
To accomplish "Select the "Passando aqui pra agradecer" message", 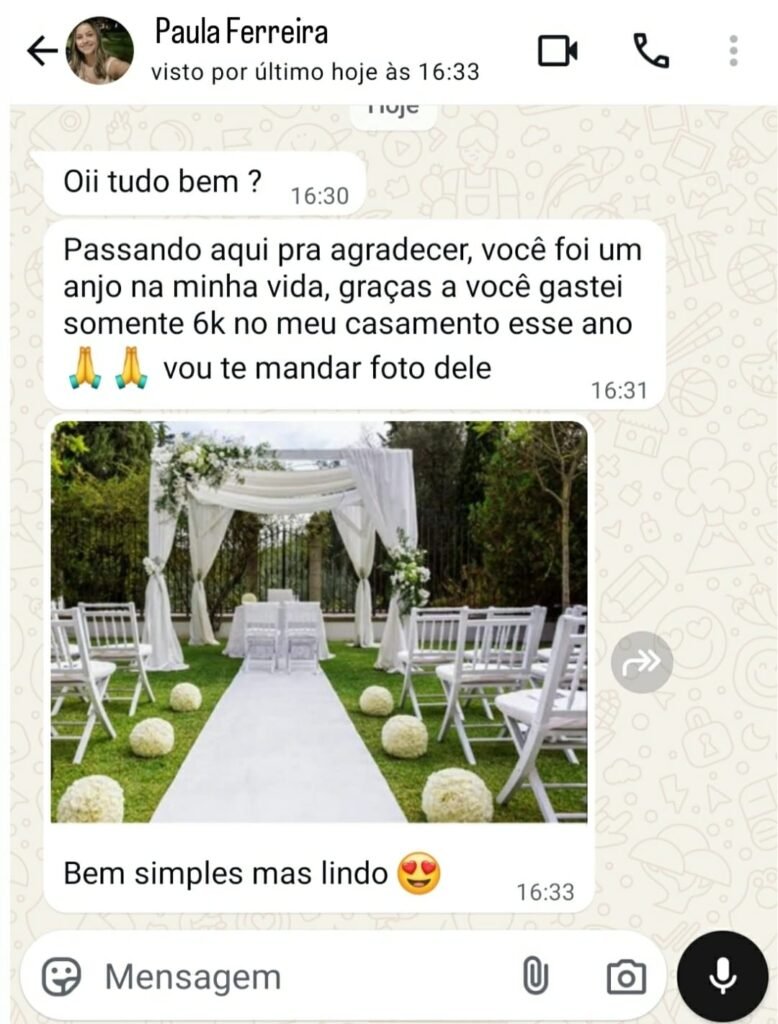I will [355, 315].
